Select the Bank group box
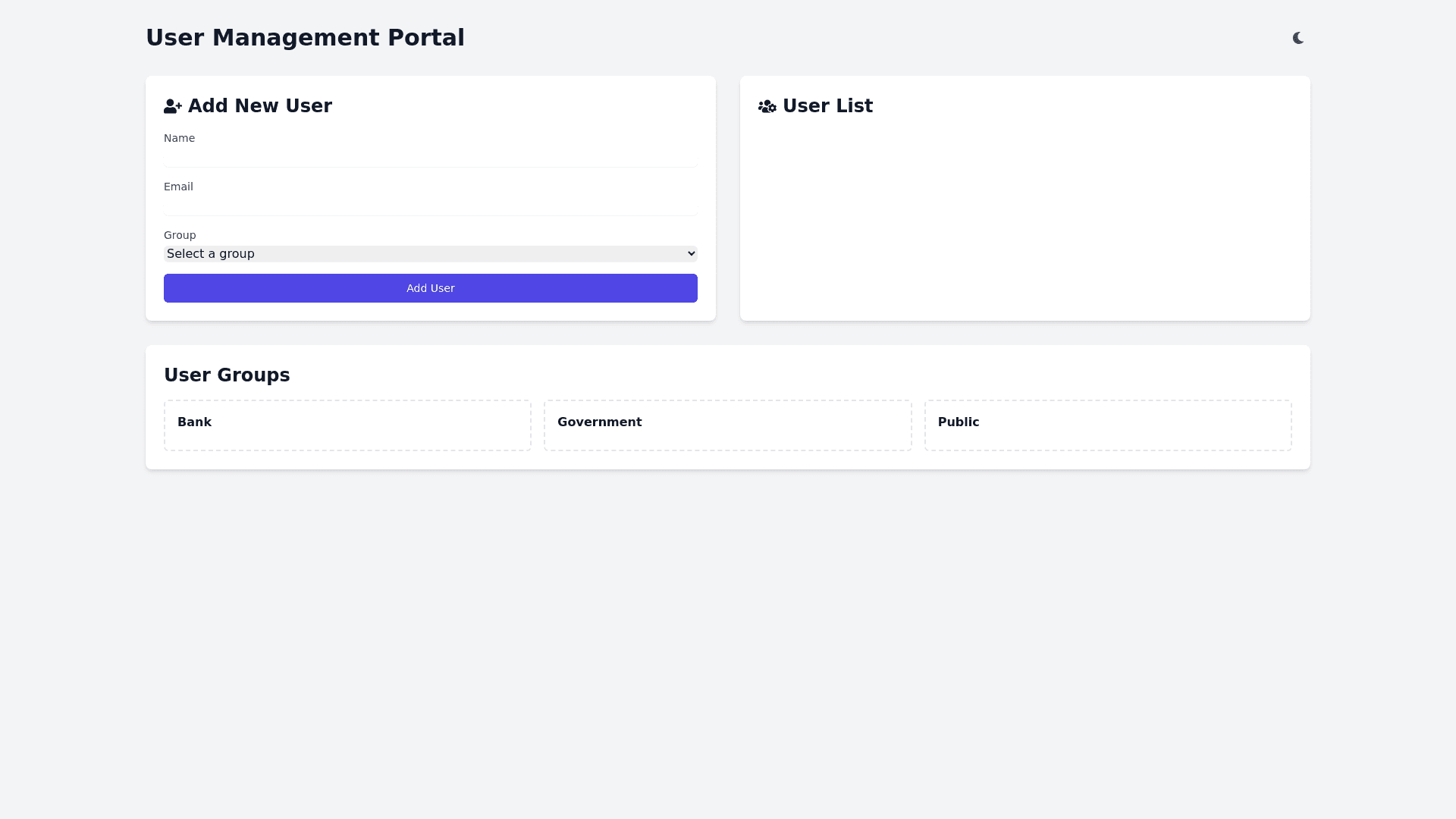 tap(347, 425)
